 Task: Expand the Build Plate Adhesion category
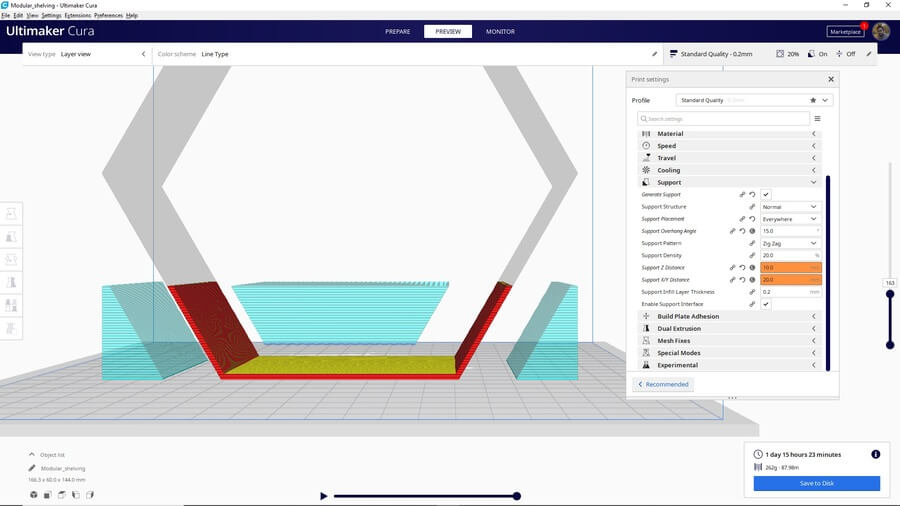729,316
